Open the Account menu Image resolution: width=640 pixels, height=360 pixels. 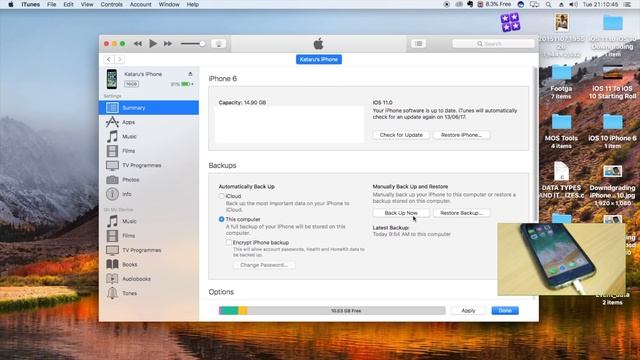tap(140, 4)
